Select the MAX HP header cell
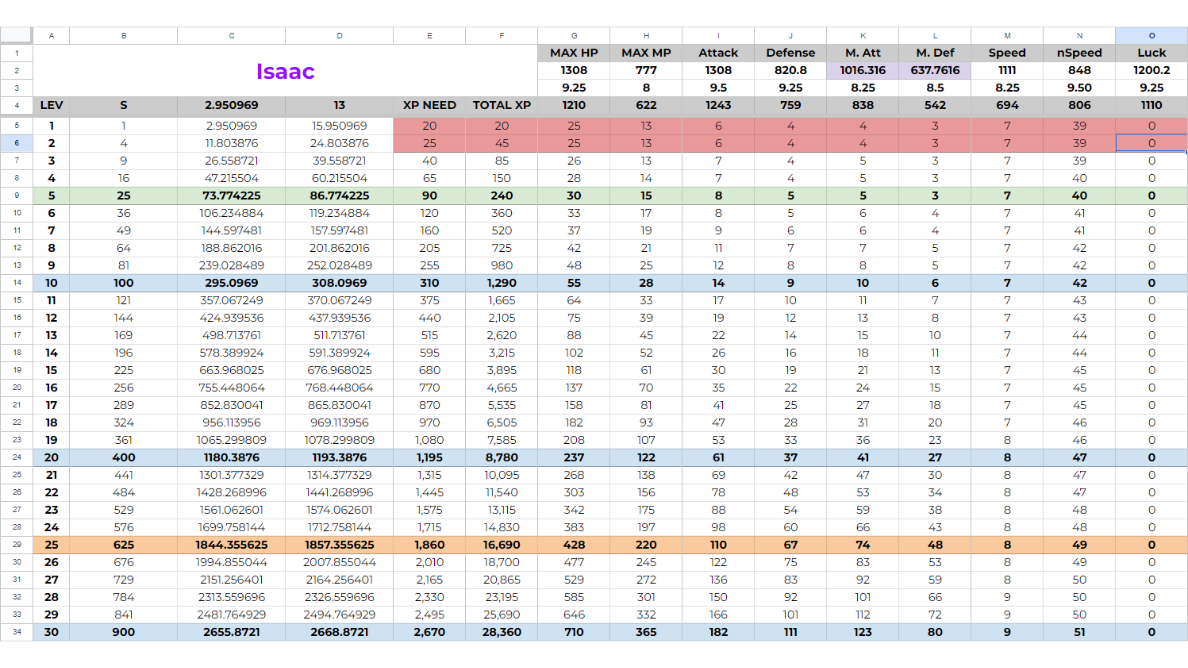This screenshot has height=668, width=1188. pos(573,53)
